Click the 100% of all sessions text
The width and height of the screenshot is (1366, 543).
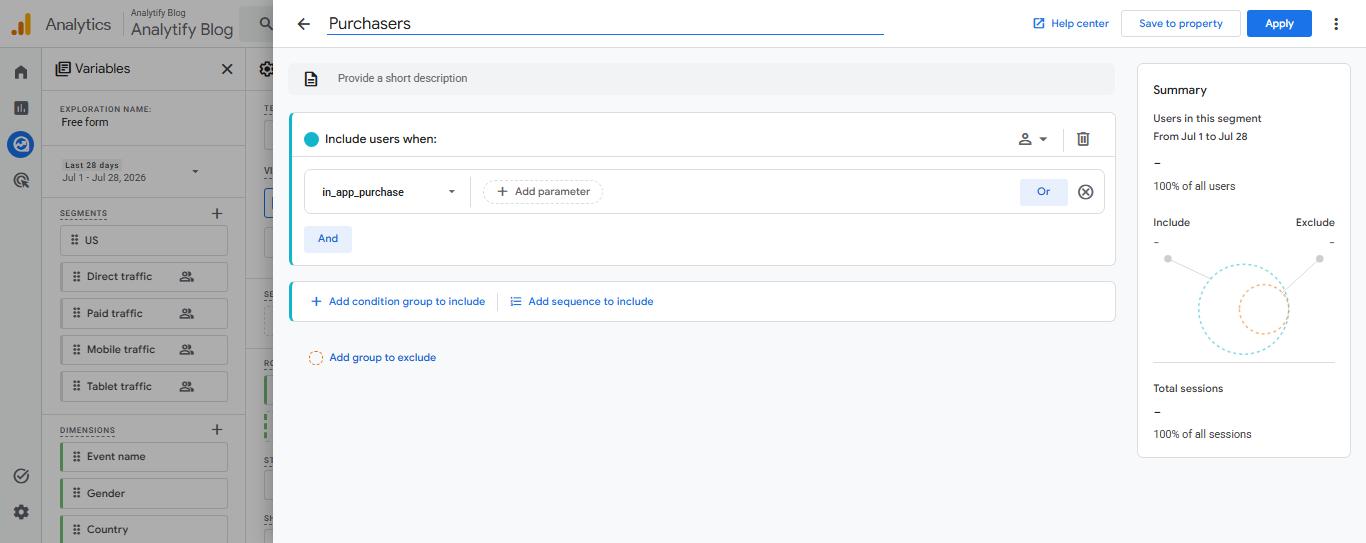pos(1202,434)
